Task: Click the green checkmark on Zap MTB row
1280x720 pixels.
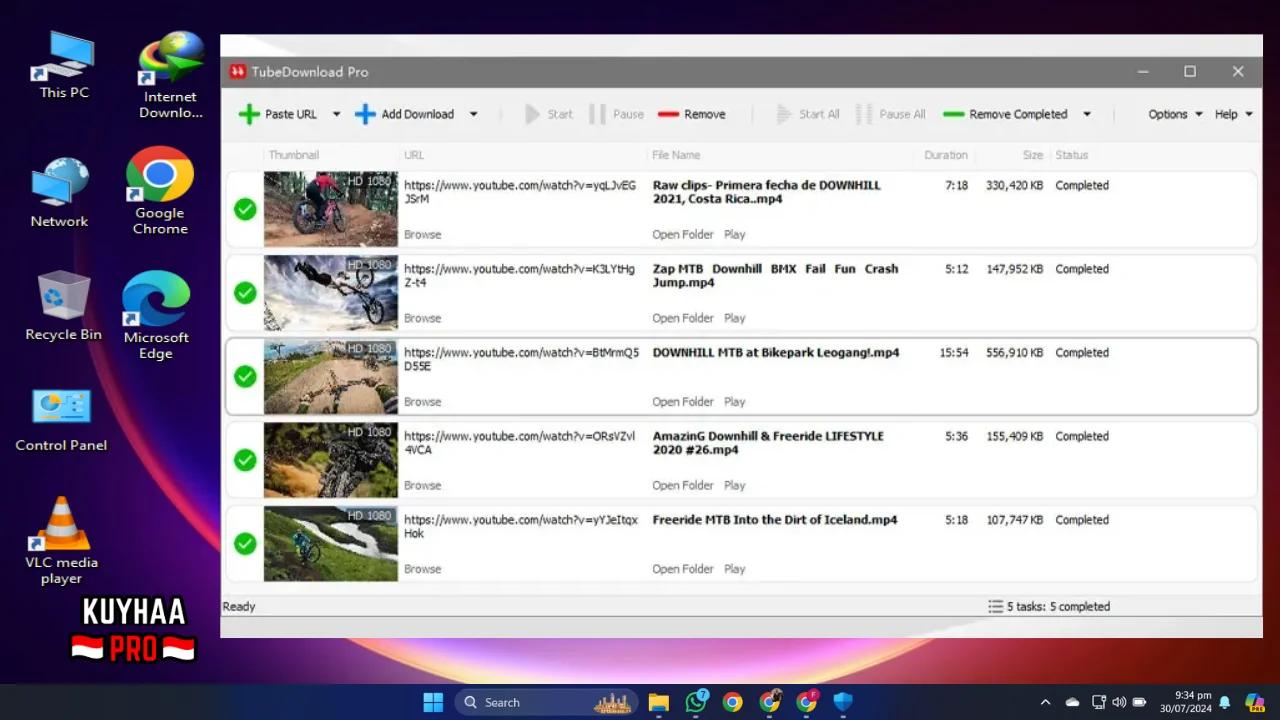Action: tap(245, 293)
